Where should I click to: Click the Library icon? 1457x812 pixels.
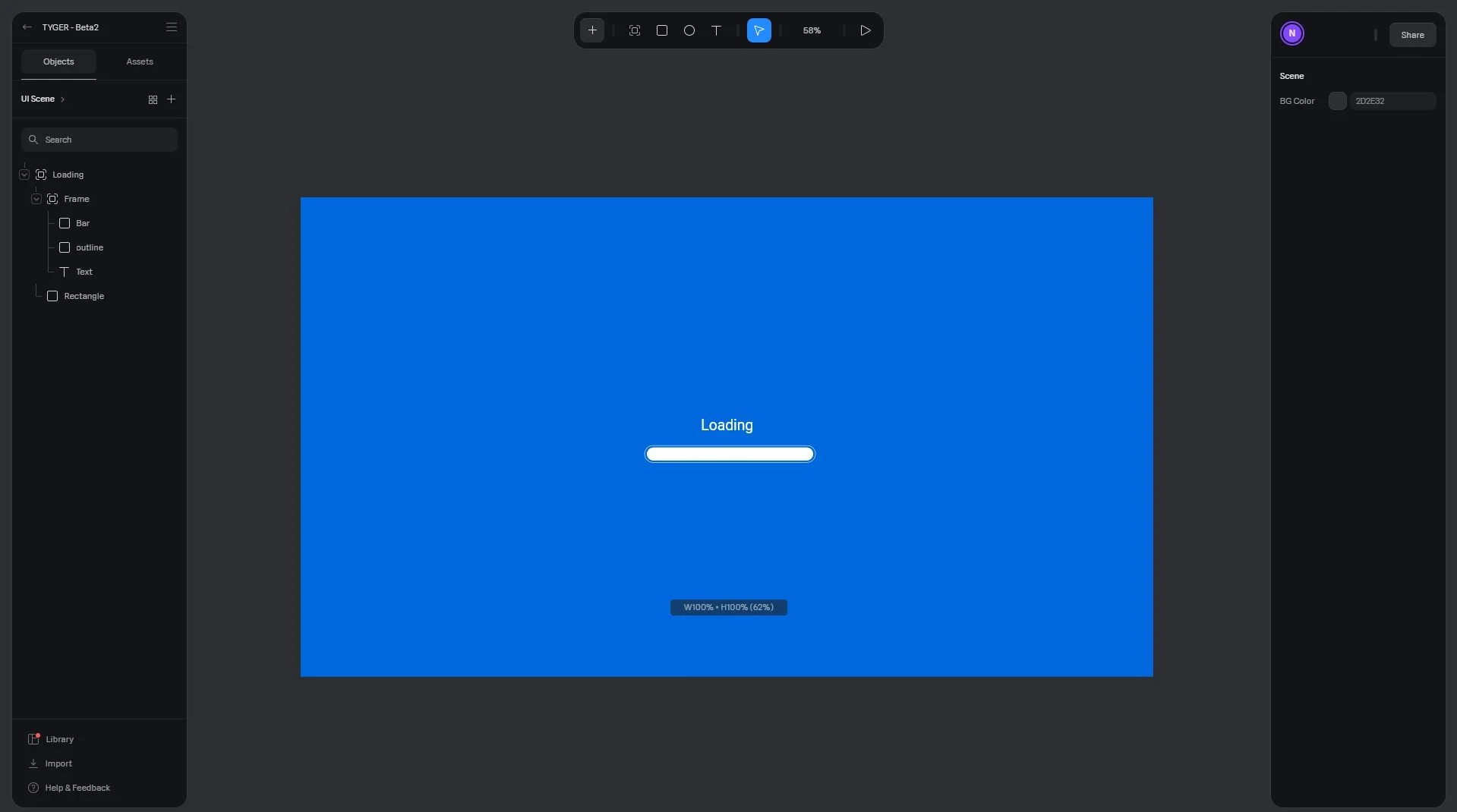coord(33,739)
